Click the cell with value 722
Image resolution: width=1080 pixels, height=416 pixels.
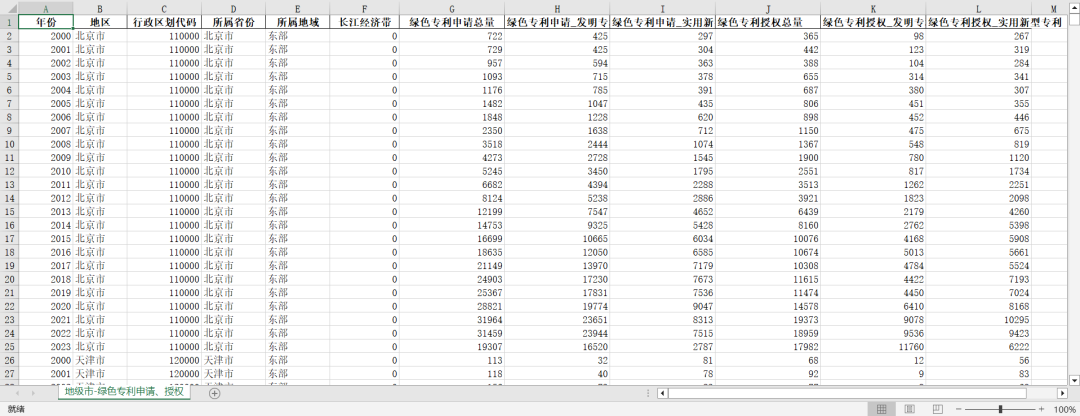coord(451,36)
